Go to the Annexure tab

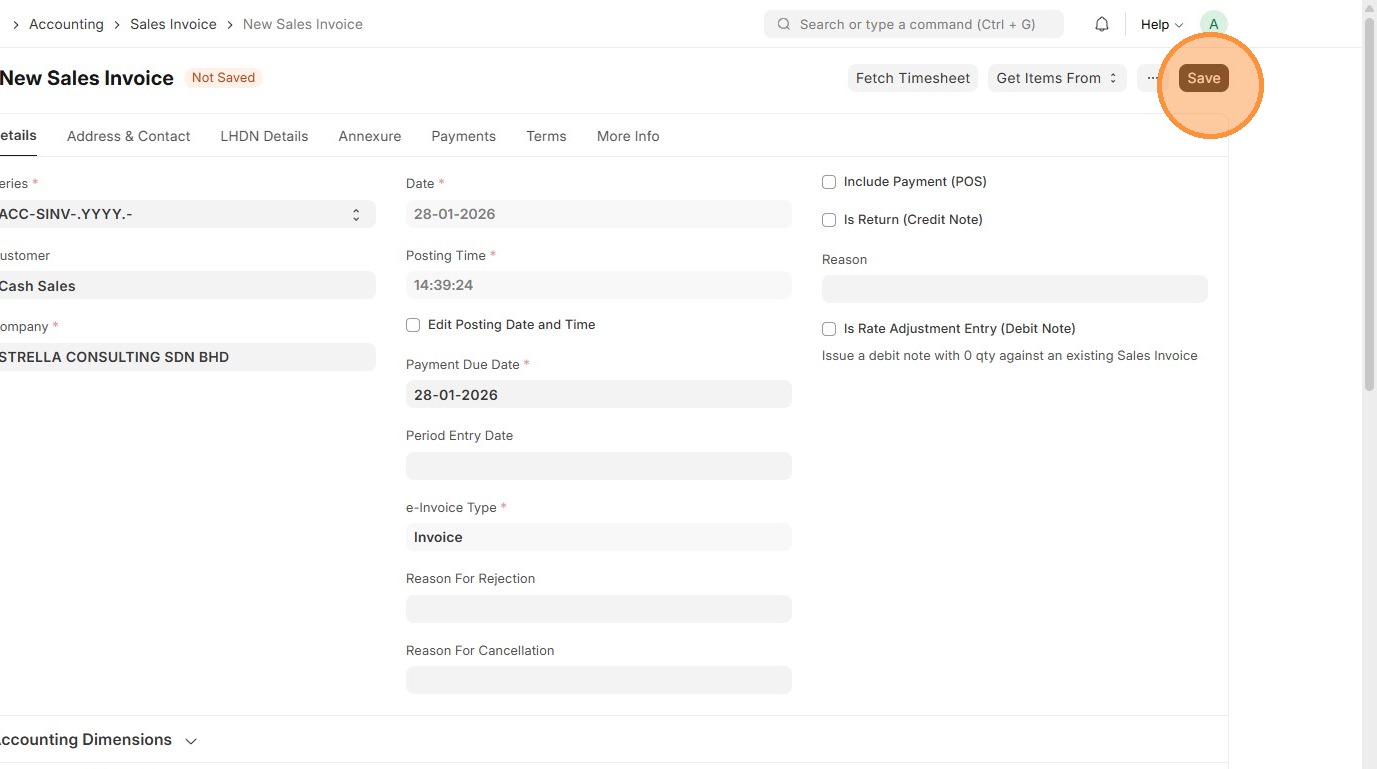370,136
